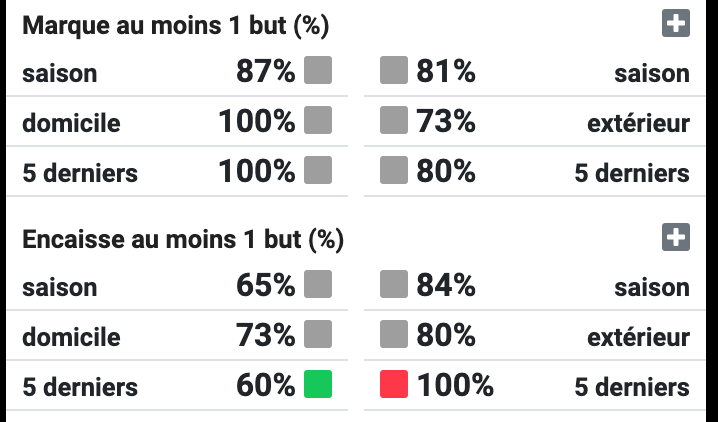Screen dimensions: 718x422
Task: Click grey square beside 100% domicile scoring
Action: click(x=318, y=120)
